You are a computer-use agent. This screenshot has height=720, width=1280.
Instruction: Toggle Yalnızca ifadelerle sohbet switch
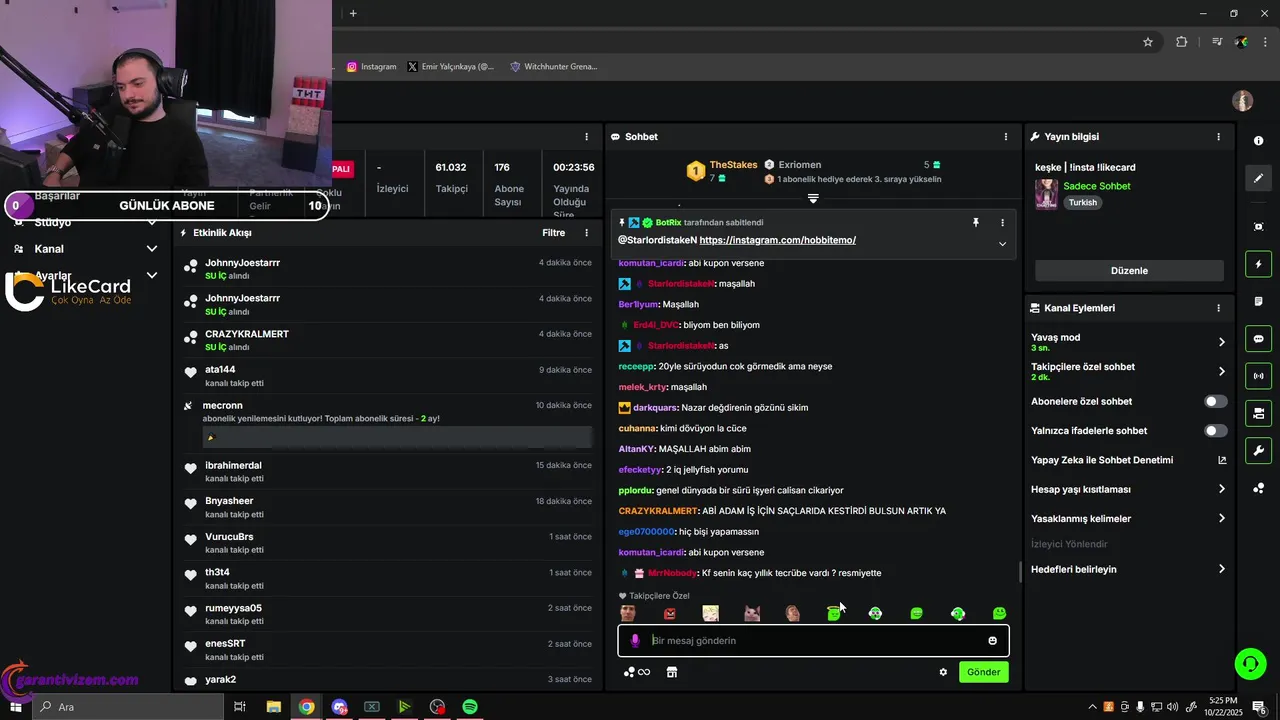pos(1215,431)
